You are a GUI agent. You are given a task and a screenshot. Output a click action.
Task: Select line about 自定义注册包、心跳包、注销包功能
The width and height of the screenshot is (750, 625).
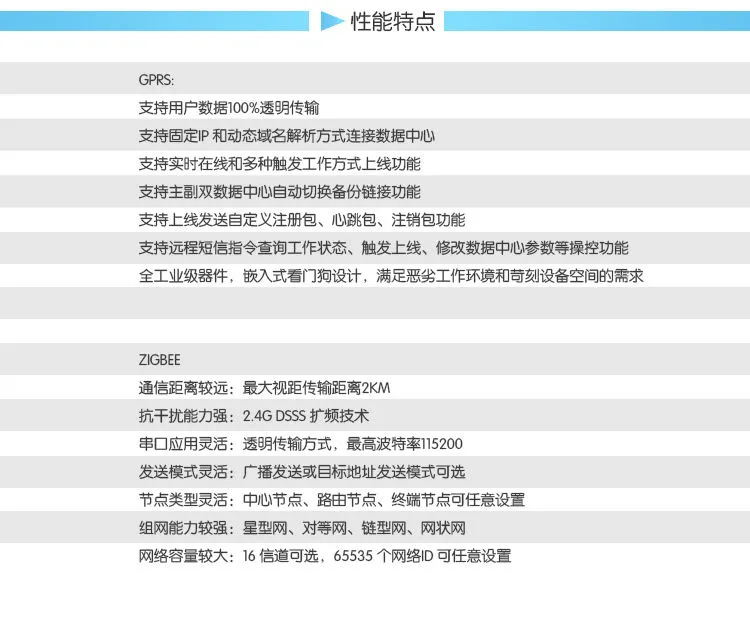pos(302,220)
